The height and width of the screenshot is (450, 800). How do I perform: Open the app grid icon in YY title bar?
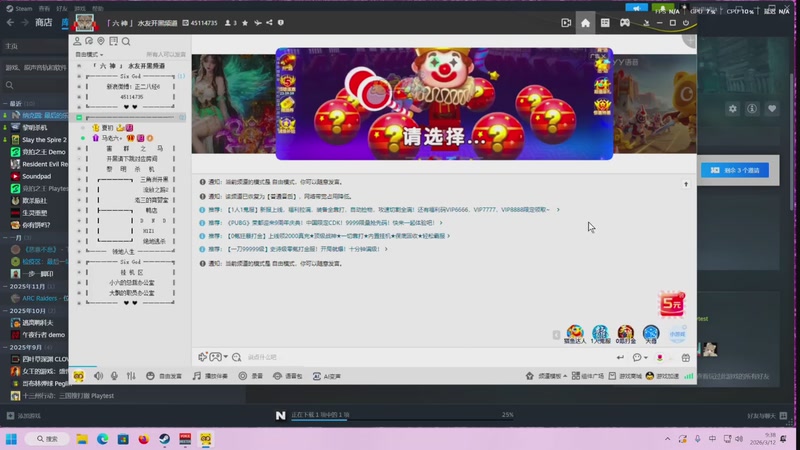[x=605, y=23]
